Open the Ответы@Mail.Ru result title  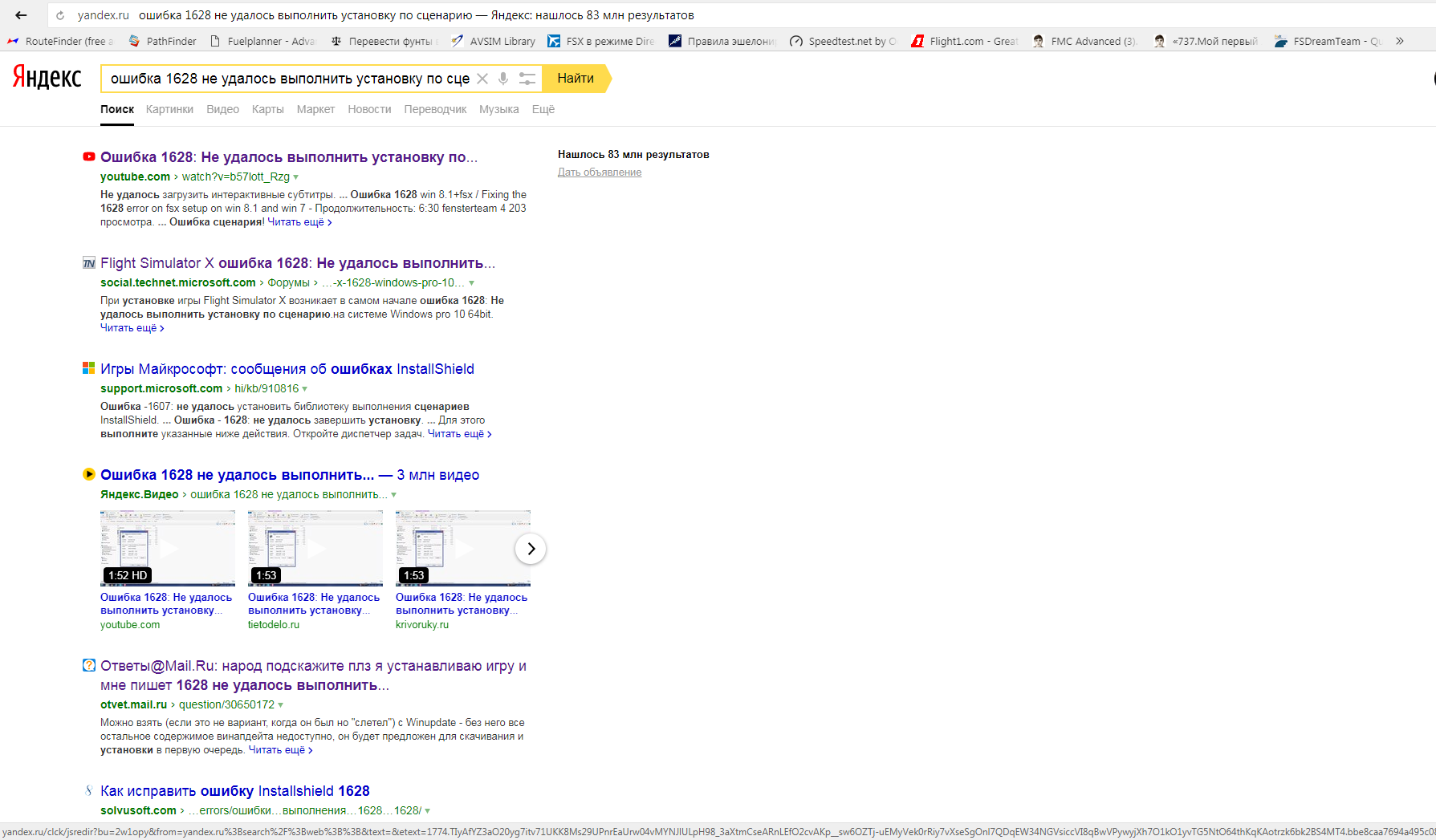(313, 676)
